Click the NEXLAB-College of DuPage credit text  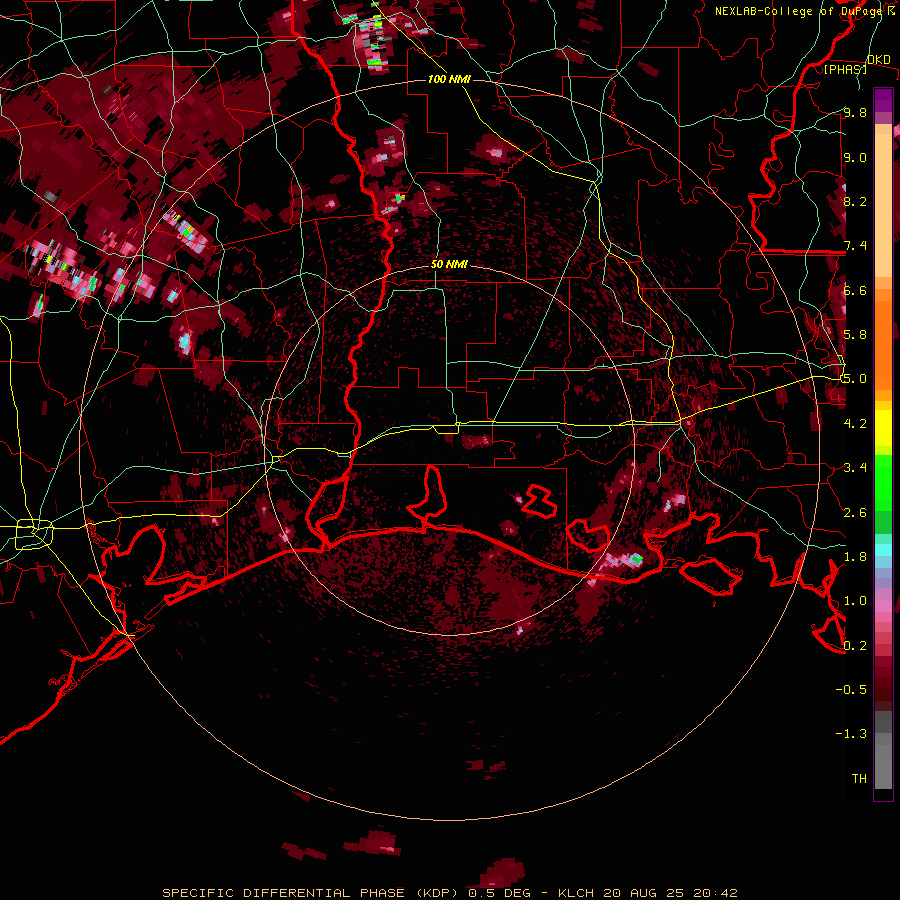pyautogui.click(x=799, y=11)
